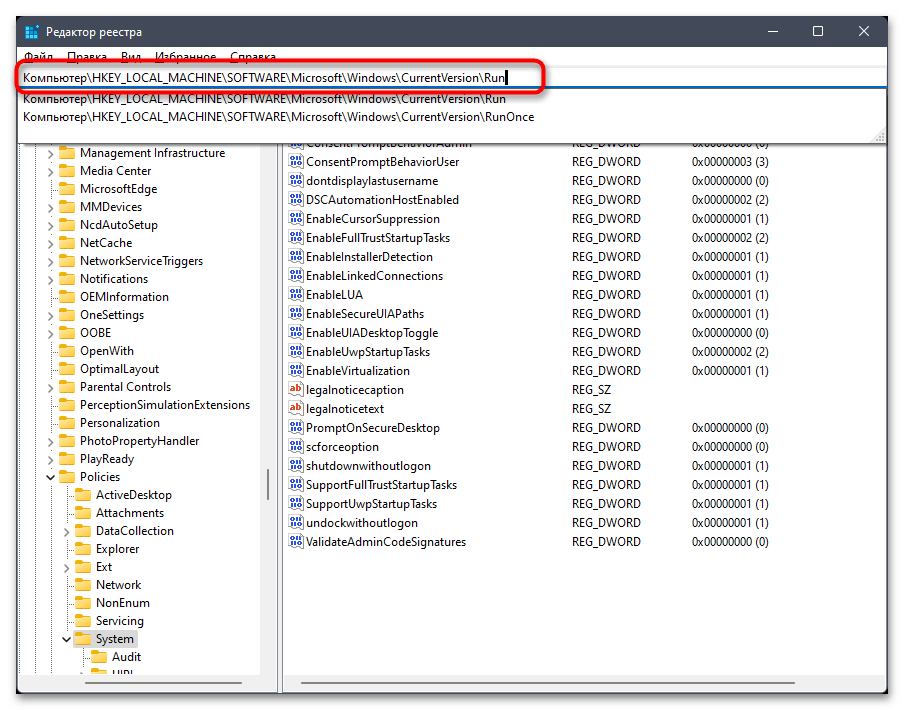904x710 pixels.
Task: Select the SupportUwpStartupTasks value name
Action: [x=371, y=504]
